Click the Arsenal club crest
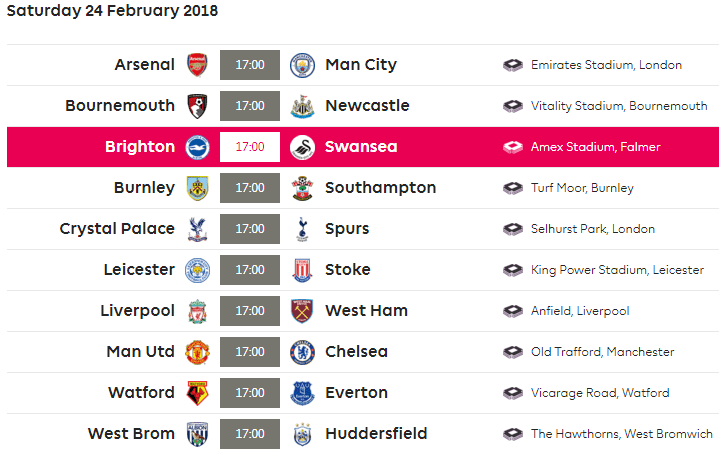The height and width of the screenshot is (453, 719). coord(197,65)
